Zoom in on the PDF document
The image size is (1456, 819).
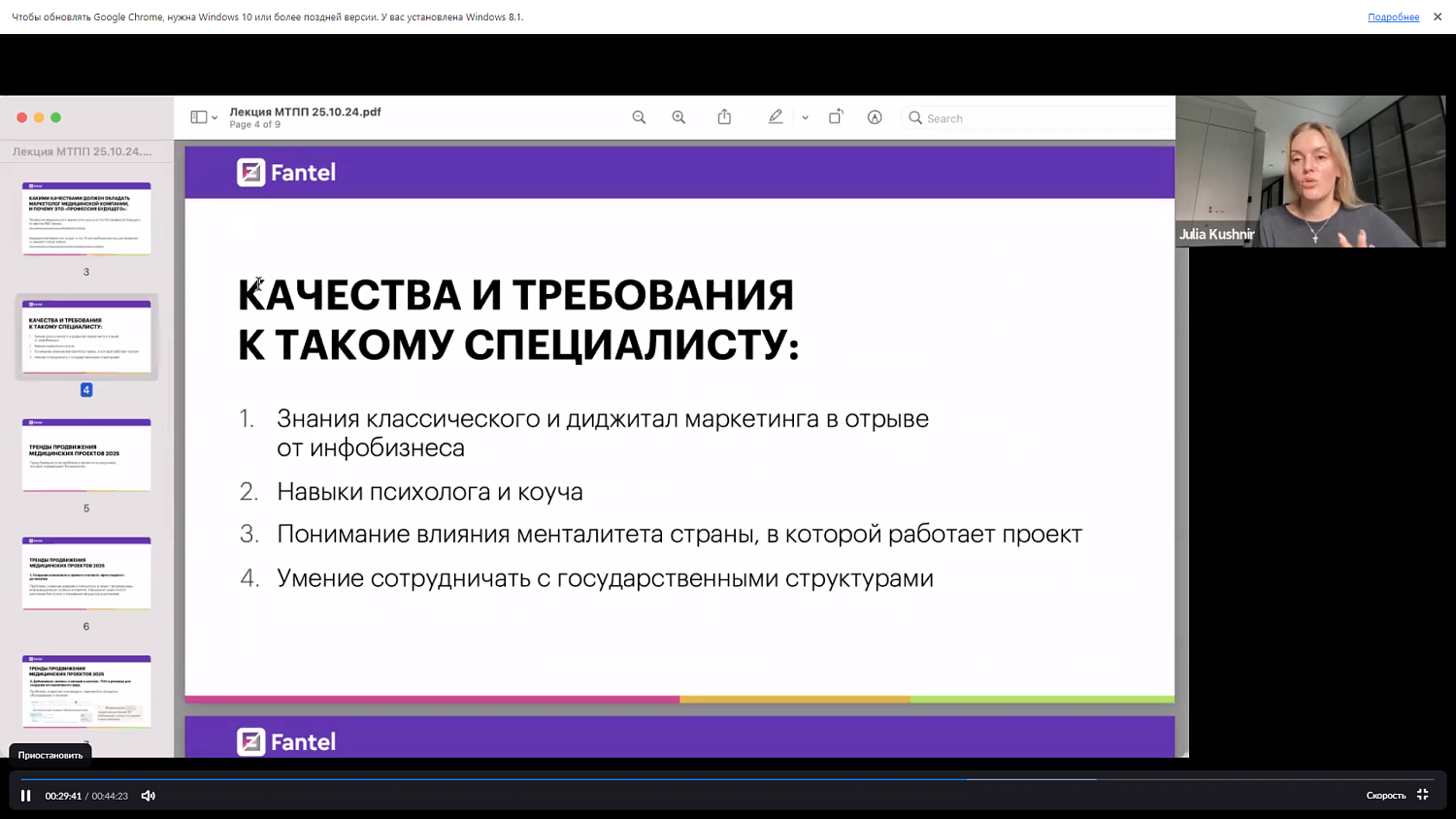tap(678, 116)
